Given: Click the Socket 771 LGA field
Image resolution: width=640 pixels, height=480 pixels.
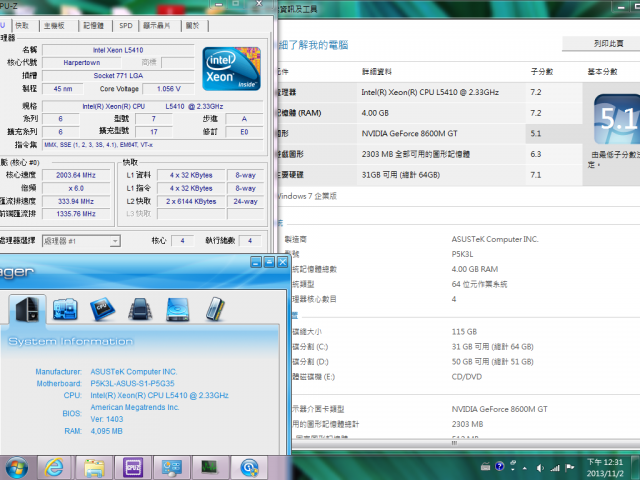Looking at the screenshot, I should tap(118, 76).
